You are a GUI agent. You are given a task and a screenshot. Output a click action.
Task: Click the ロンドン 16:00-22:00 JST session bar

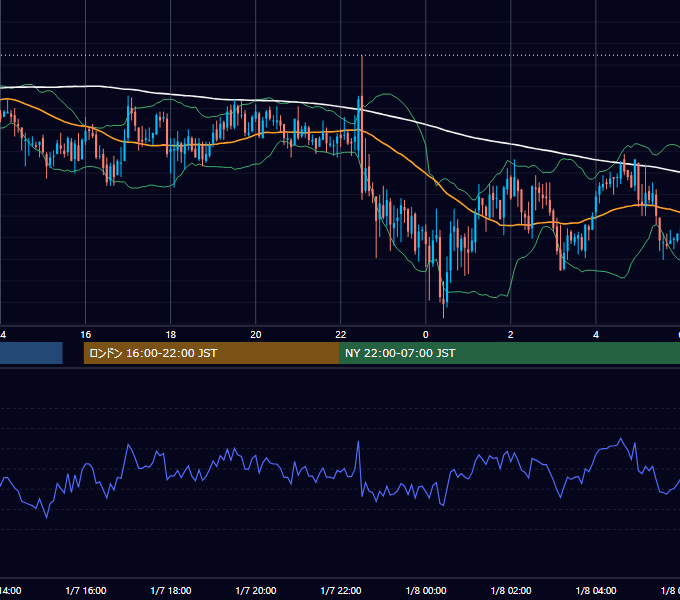coord(211,353)
